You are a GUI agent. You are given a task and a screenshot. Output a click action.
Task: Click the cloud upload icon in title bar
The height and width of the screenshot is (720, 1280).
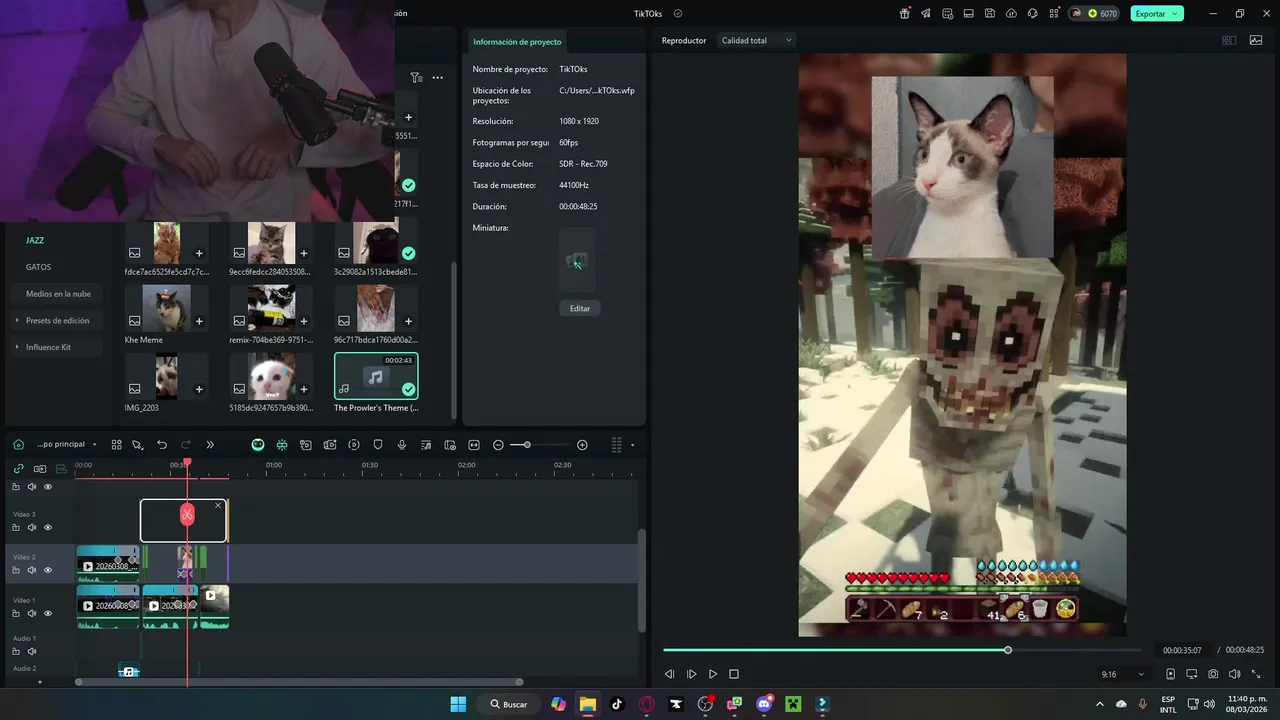pyautogui.click(x=1011, y=13)
